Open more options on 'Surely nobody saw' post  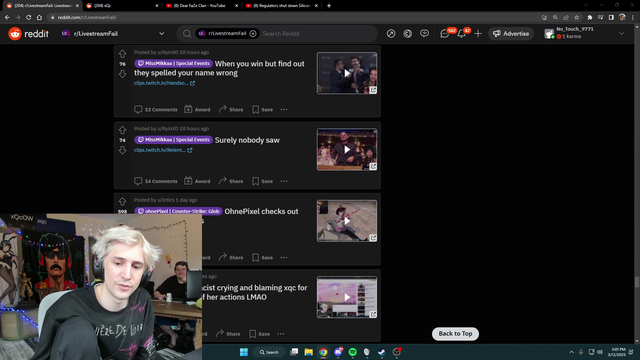pos(284,181)
